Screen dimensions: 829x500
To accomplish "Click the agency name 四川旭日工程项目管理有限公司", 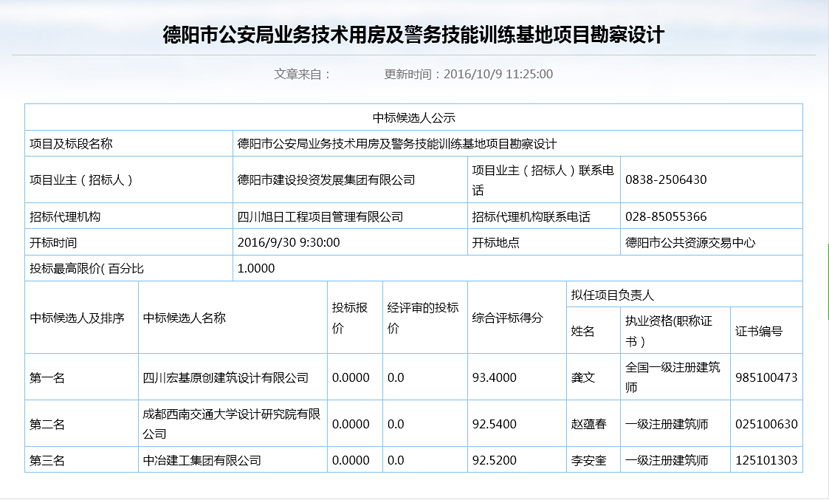I will [x=320, y=216].
